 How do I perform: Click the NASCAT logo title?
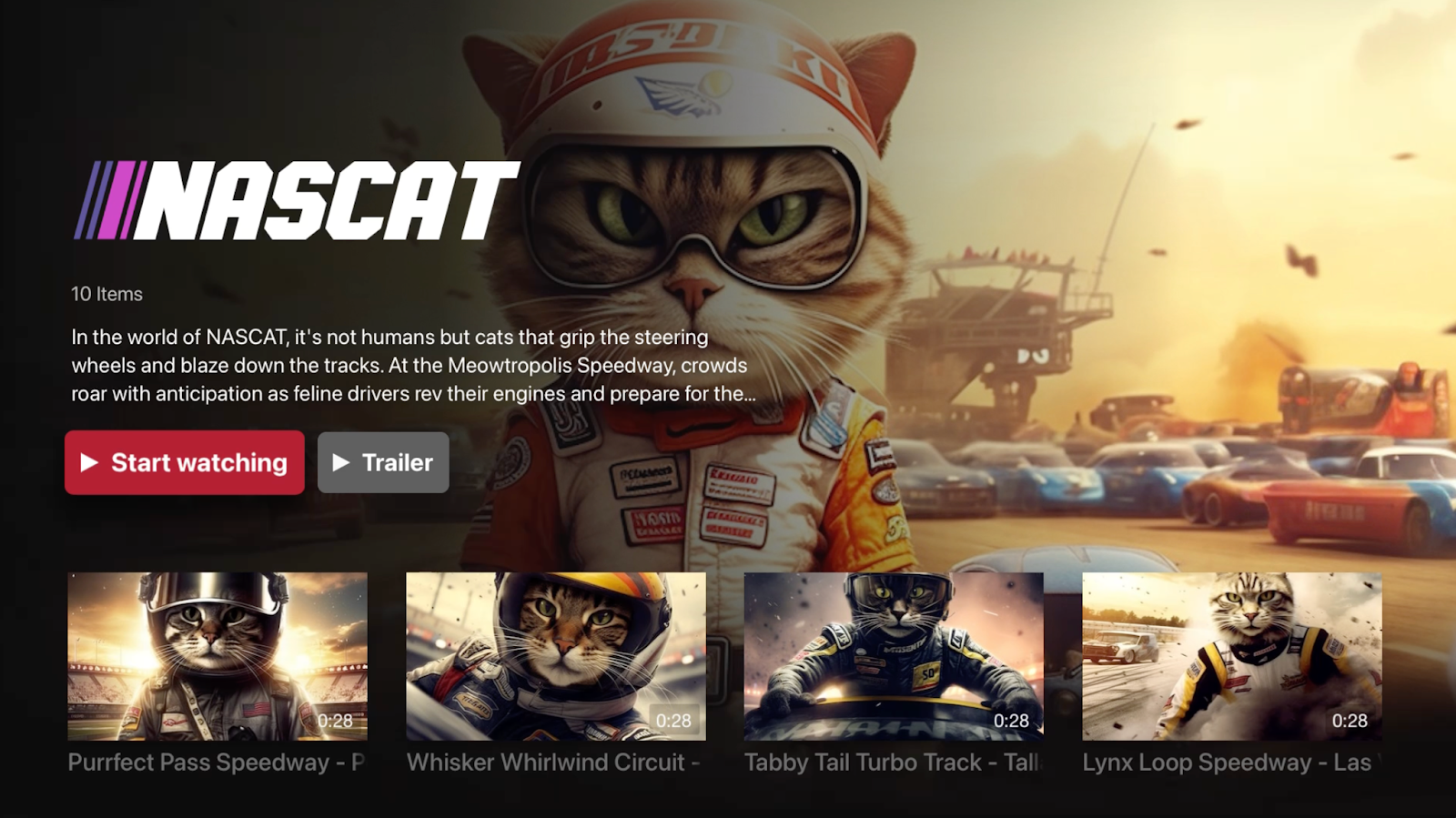pyautogui.click(x=298, y=200)
